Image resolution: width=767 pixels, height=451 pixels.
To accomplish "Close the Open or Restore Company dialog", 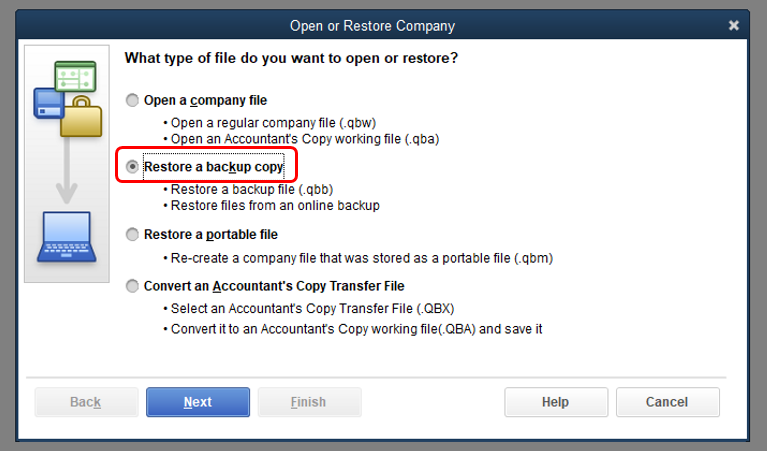I will [x=734, y=25].
